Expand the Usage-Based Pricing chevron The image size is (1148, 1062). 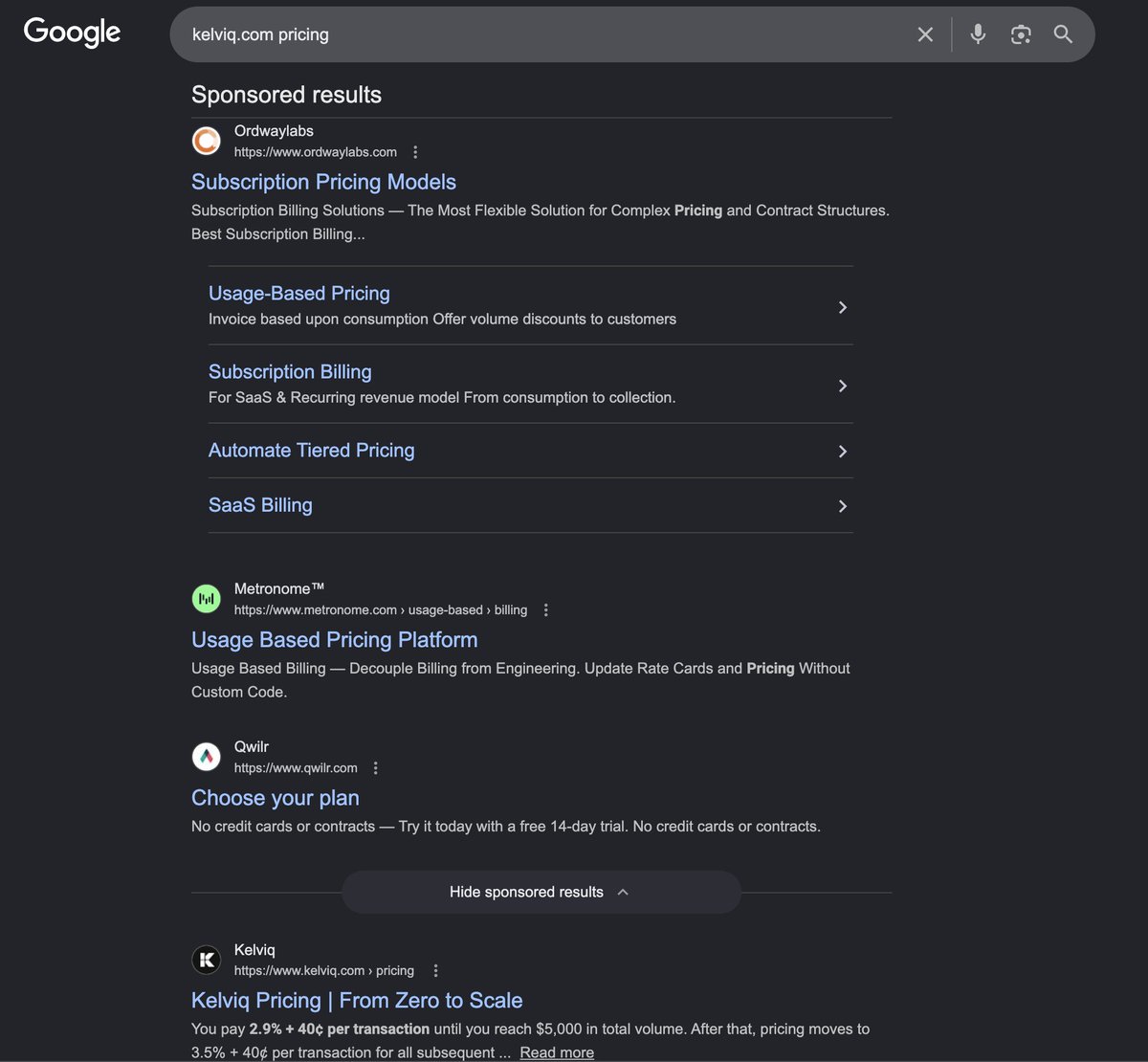[x=843, y=307]
